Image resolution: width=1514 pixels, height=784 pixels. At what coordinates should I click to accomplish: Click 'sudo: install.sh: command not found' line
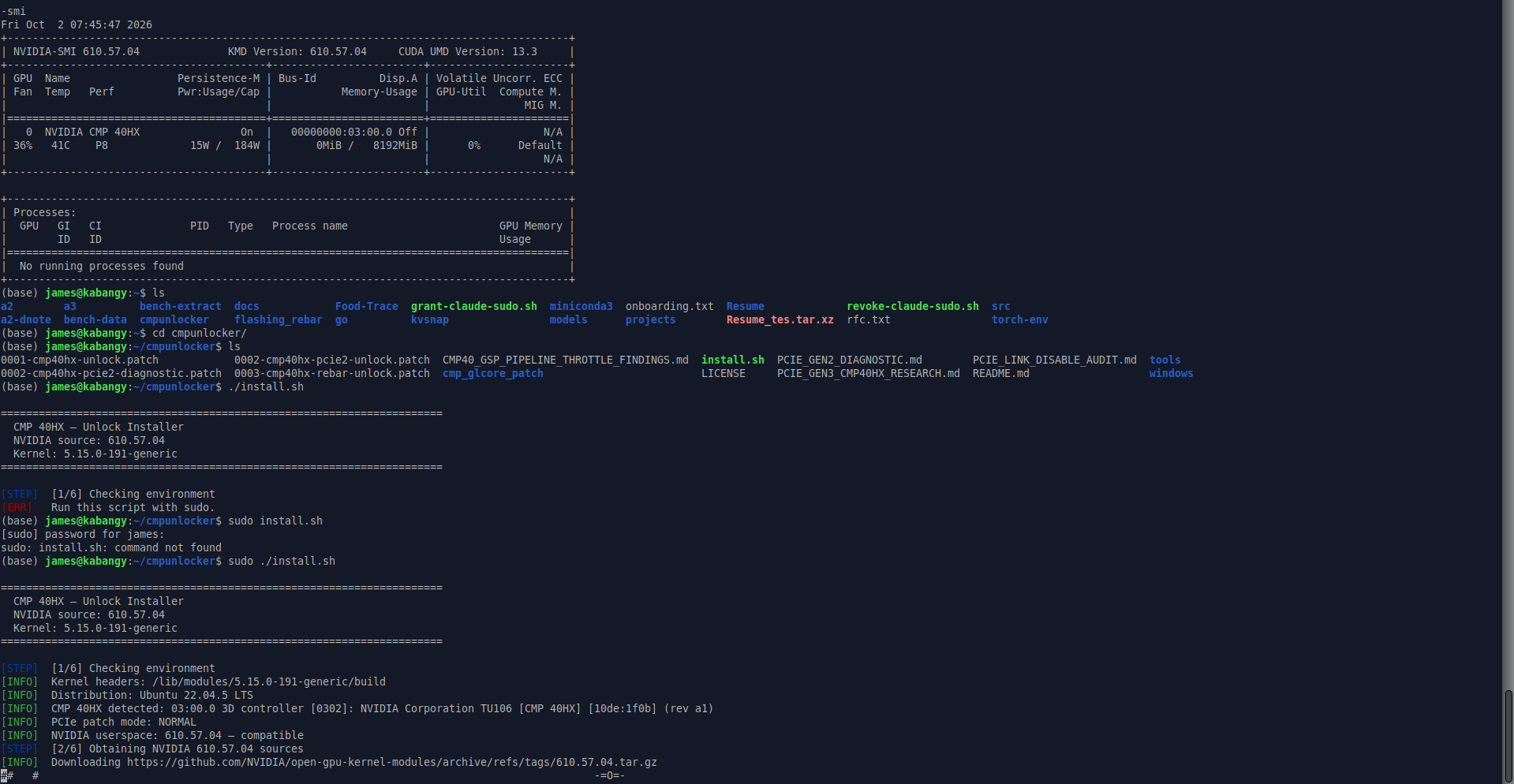point(111,547)
